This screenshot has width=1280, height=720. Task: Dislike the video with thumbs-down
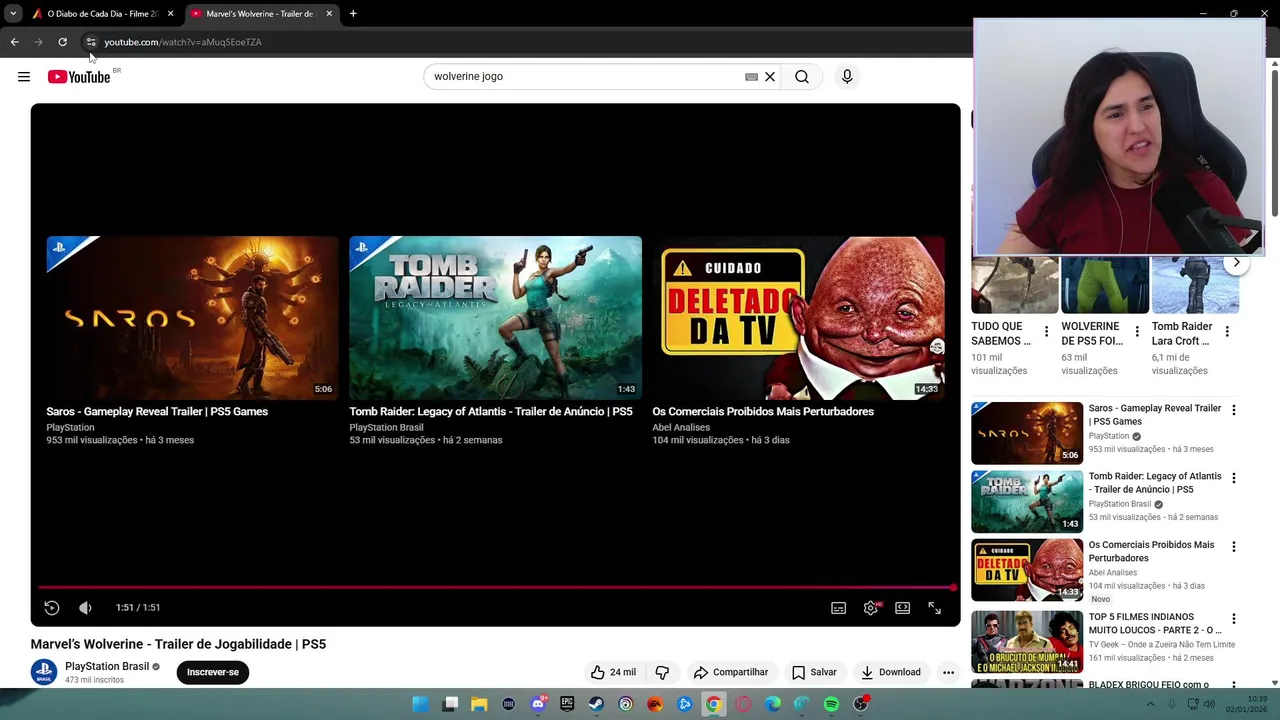662,672
